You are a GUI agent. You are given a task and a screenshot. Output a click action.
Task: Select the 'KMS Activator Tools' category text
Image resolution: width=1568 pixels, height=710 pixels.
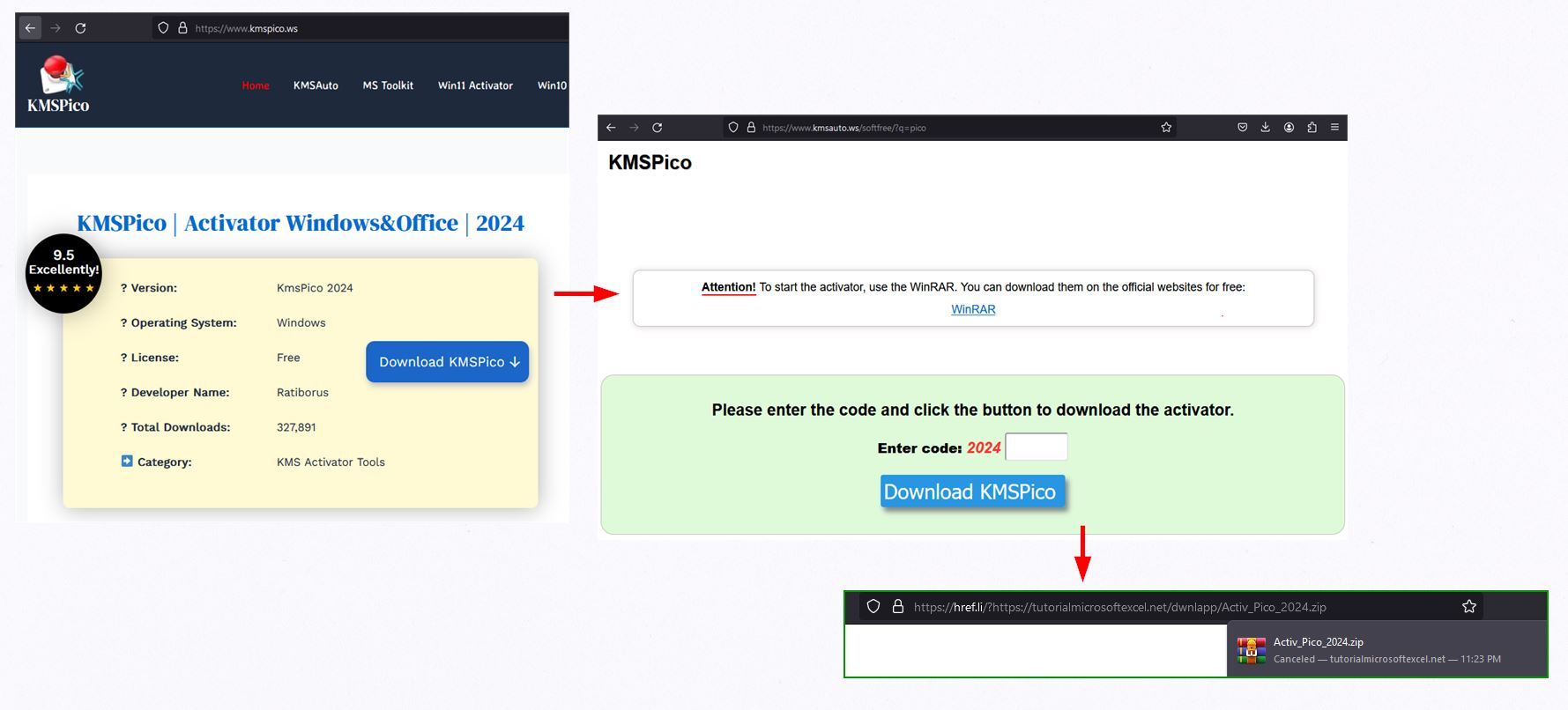click(331, 462)
